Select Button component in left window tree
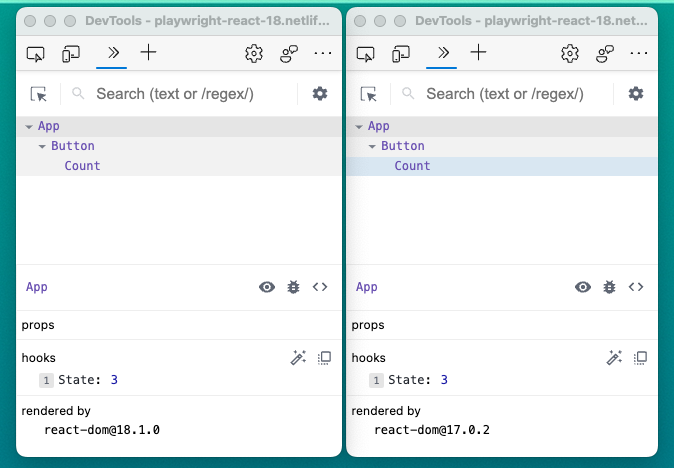 [x=73, y=146]
